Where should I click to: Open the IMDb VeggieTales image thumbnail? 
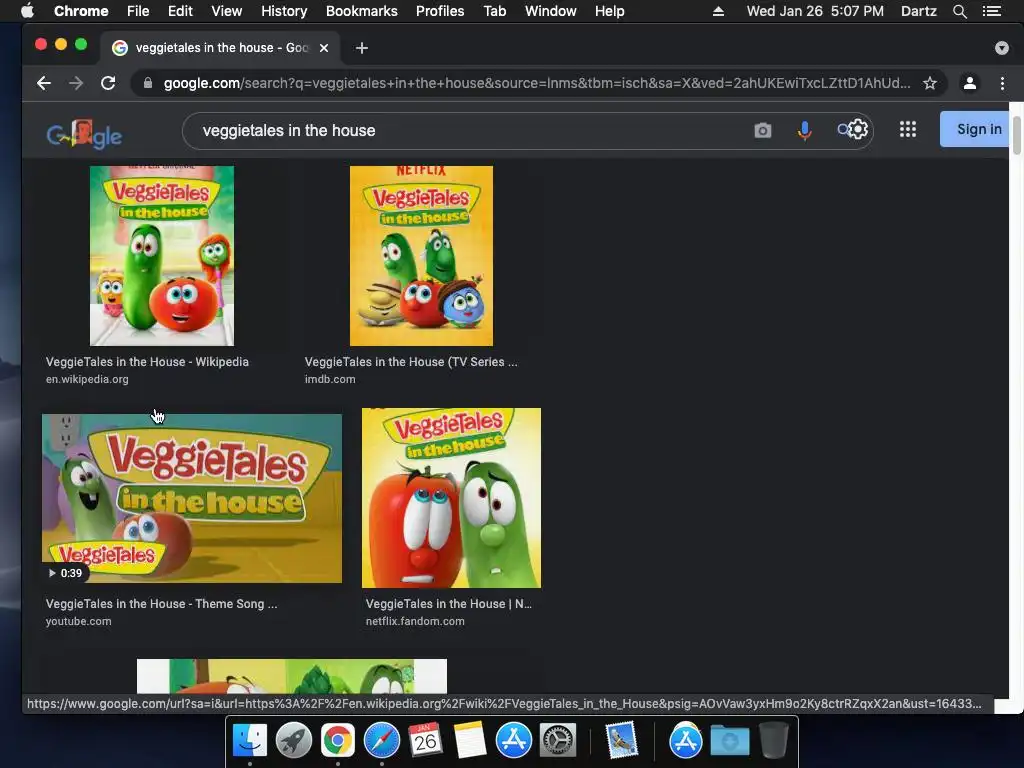421,255
